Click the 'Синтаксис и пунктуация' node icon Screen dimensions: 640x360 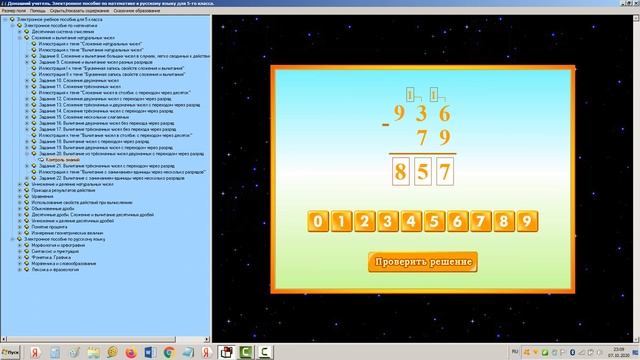(x=27, y=251)
